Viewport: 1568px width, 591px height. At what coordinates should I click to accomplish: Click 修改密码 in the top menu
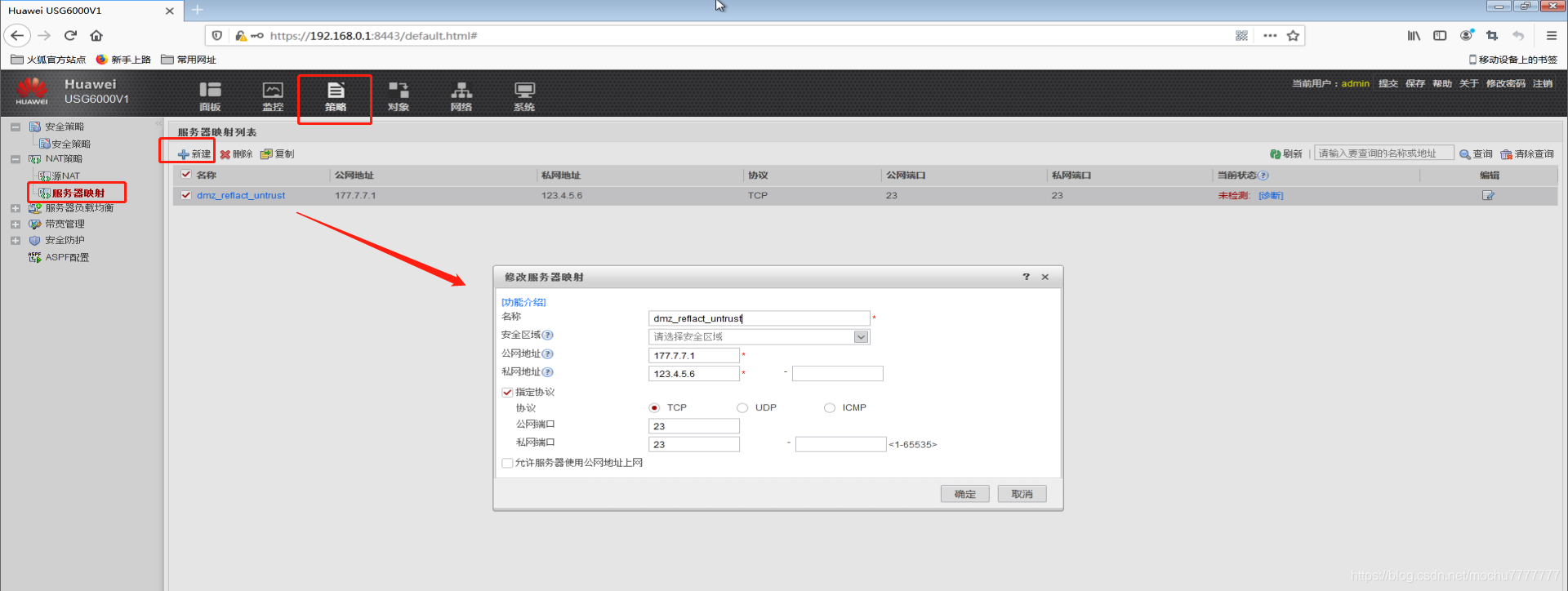click(x=1505, y=83)
